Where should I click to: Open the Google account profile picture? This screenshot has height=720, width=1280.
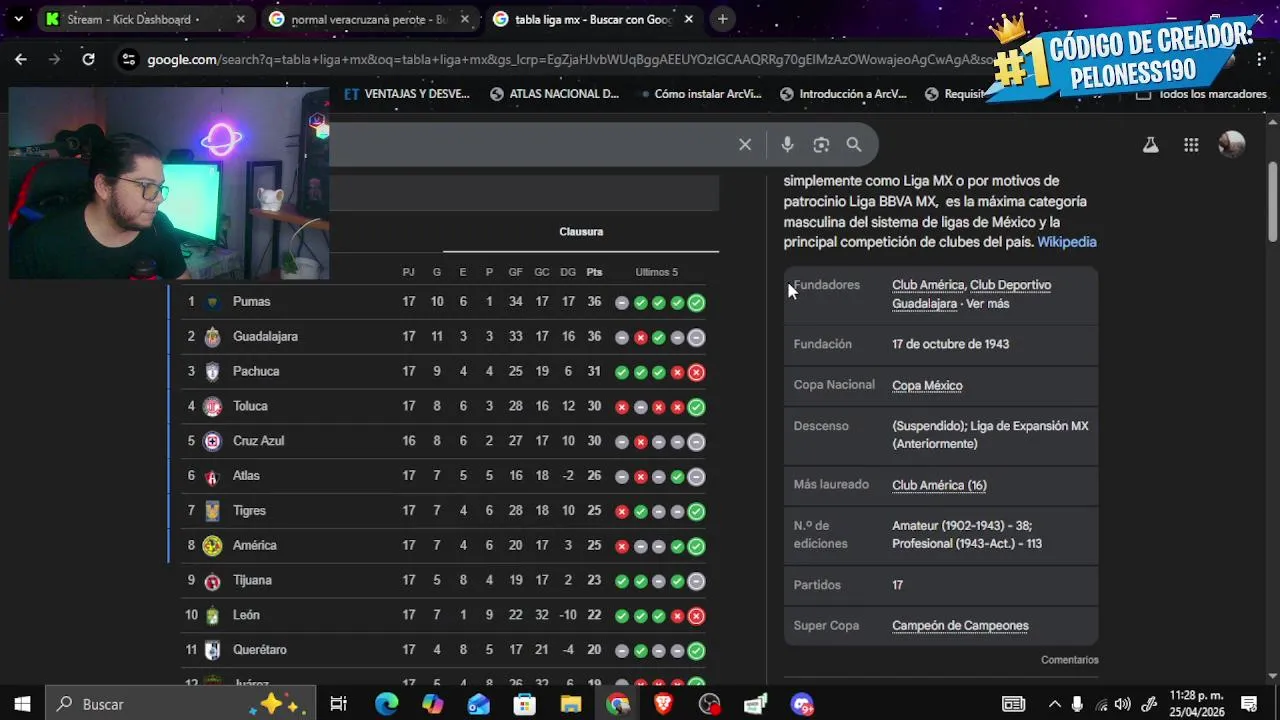[x=1232, y=145]
